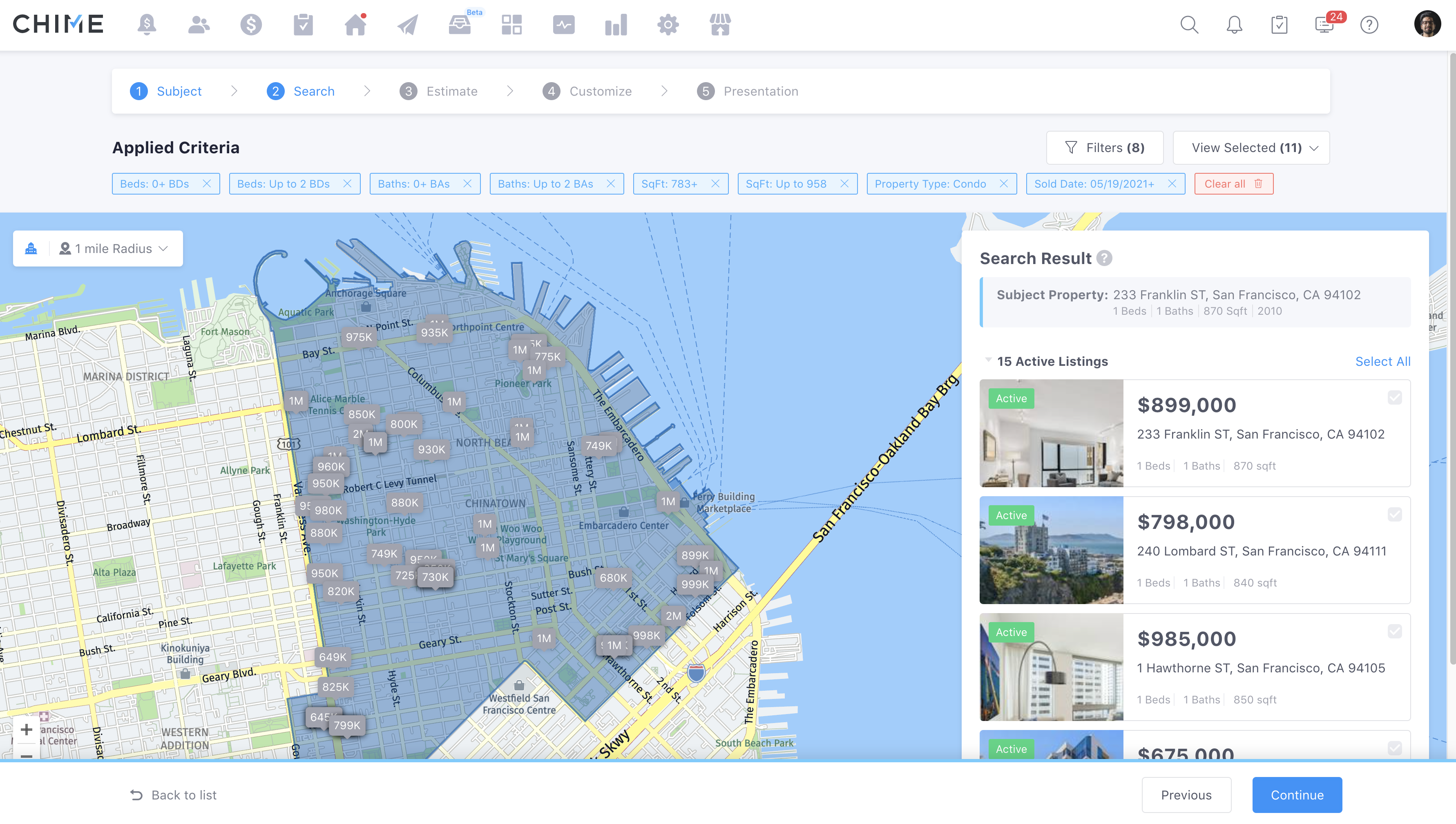Go to the Subject step

point(166,91)
